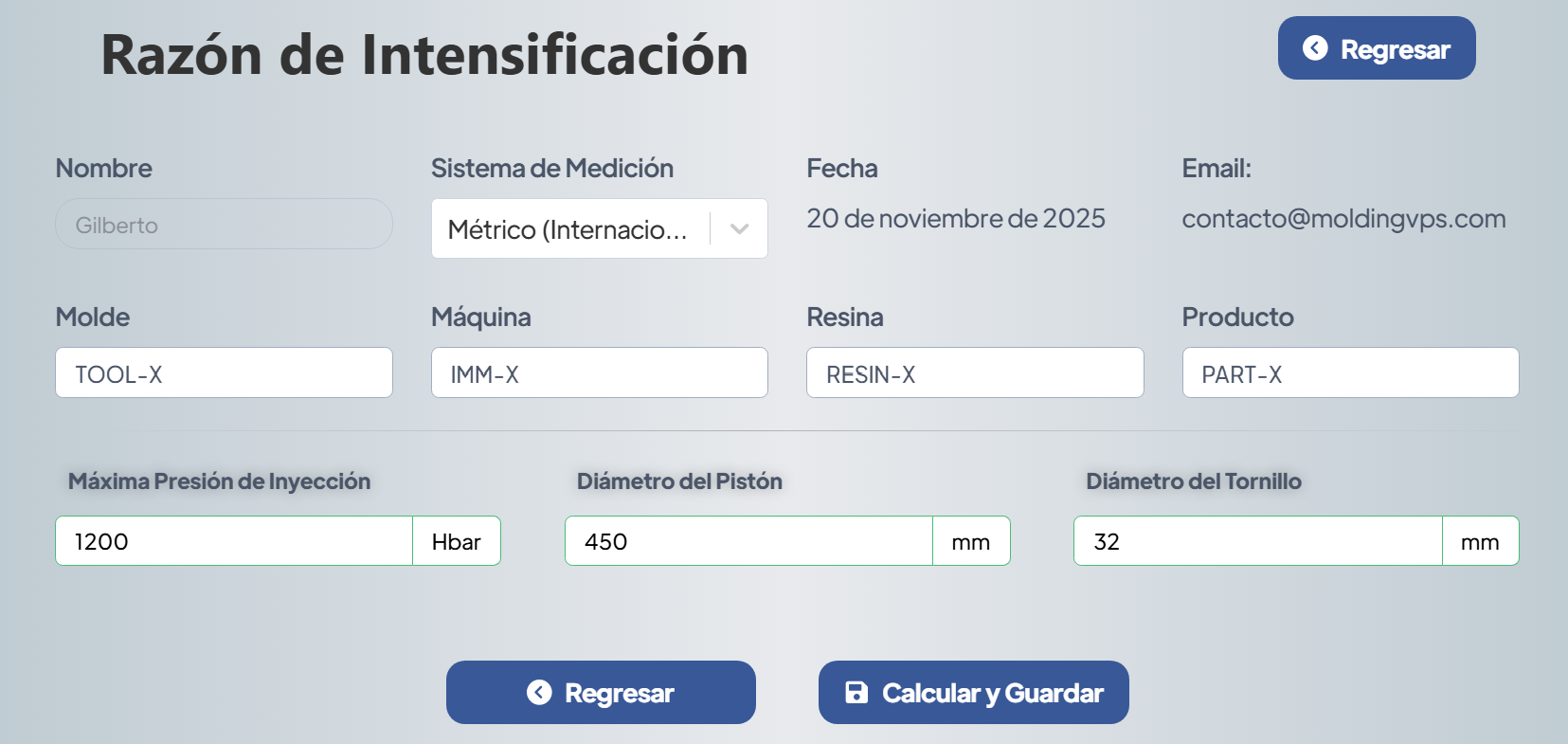
Task: Click the back arrow icon in top Regresar button
Action: pos(1315,48)
